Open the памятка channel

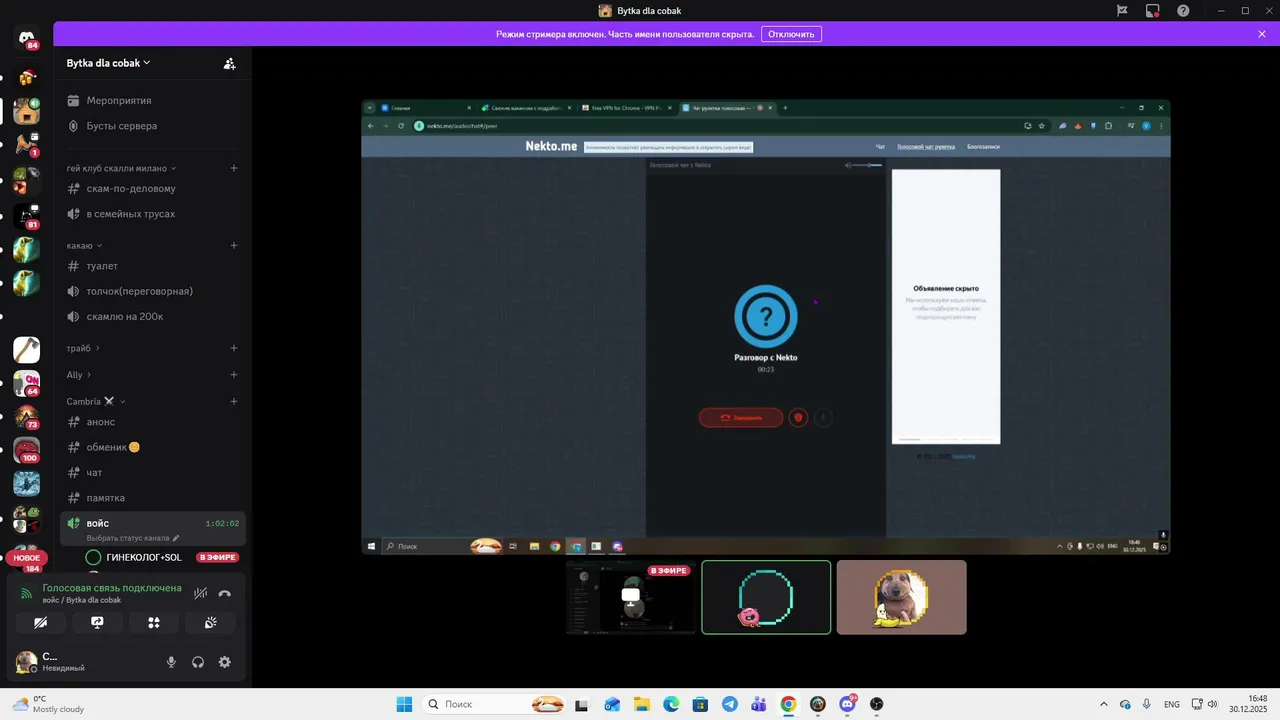(153, 498)
